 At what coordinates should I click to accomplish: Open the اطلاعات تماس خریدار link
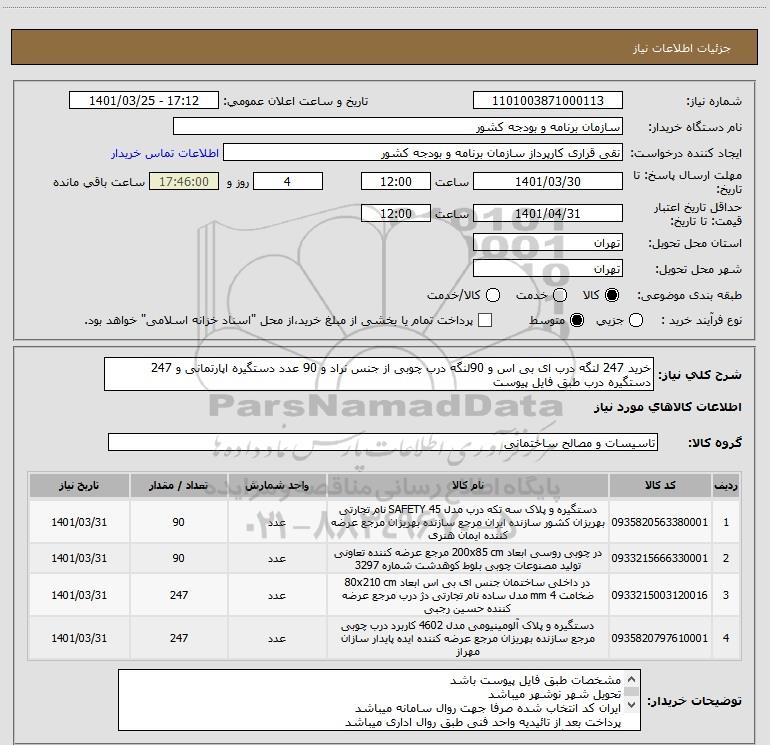tap(165, 153)
